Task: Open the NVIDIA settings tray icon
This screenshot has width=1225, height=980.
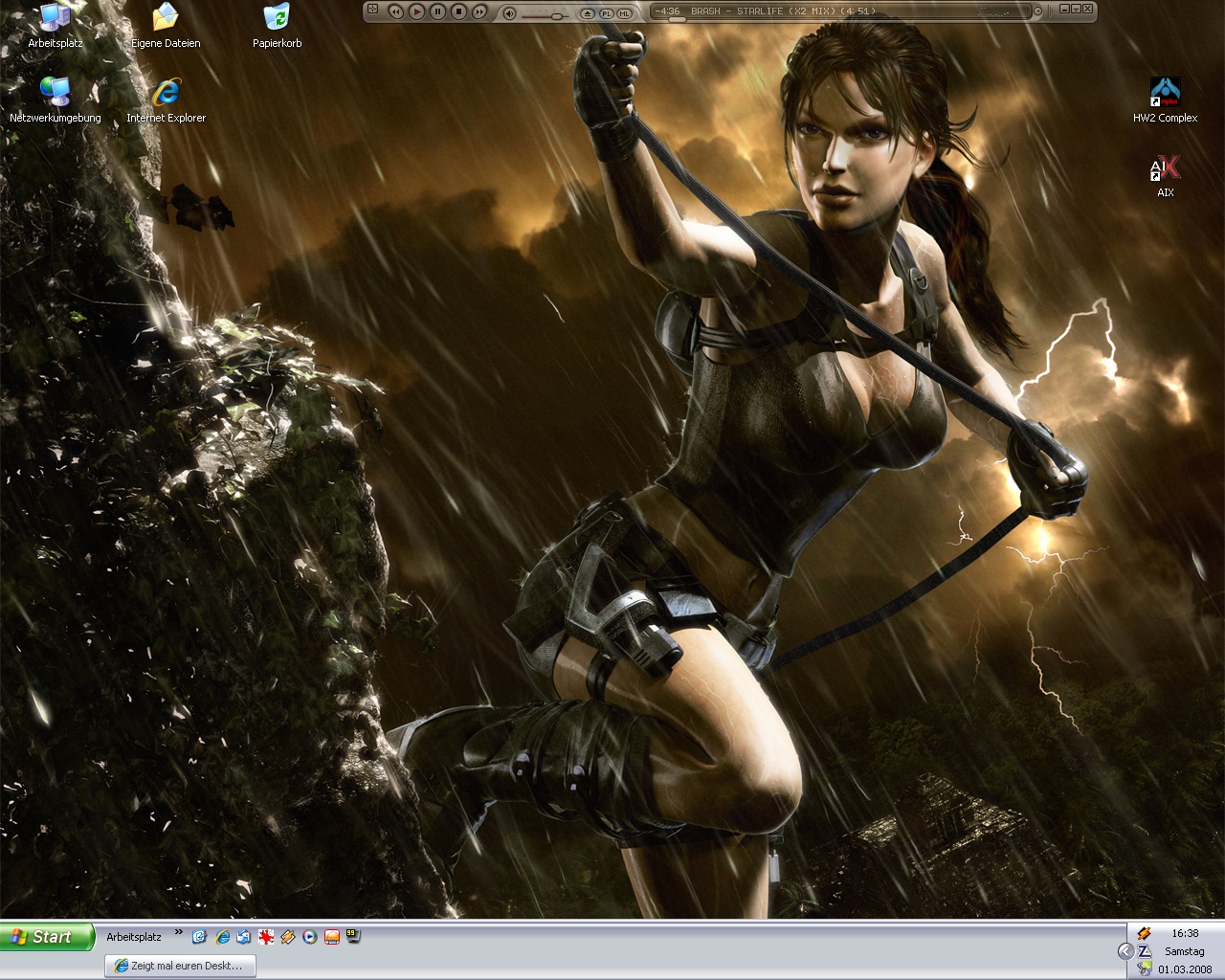Action: pos(1144,969)
